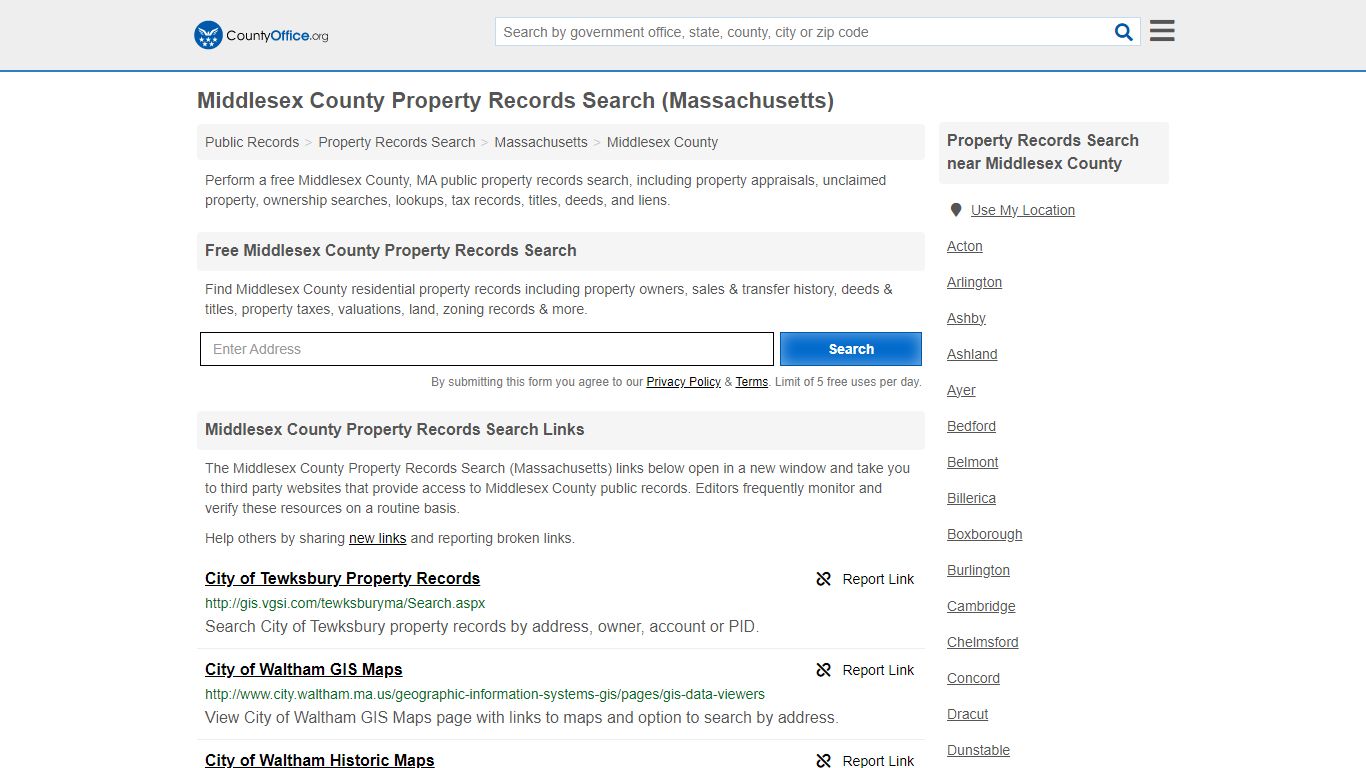Click Free Middlesex County Property Records Search heading
The image size is (1366, 768).
[391, 250]
